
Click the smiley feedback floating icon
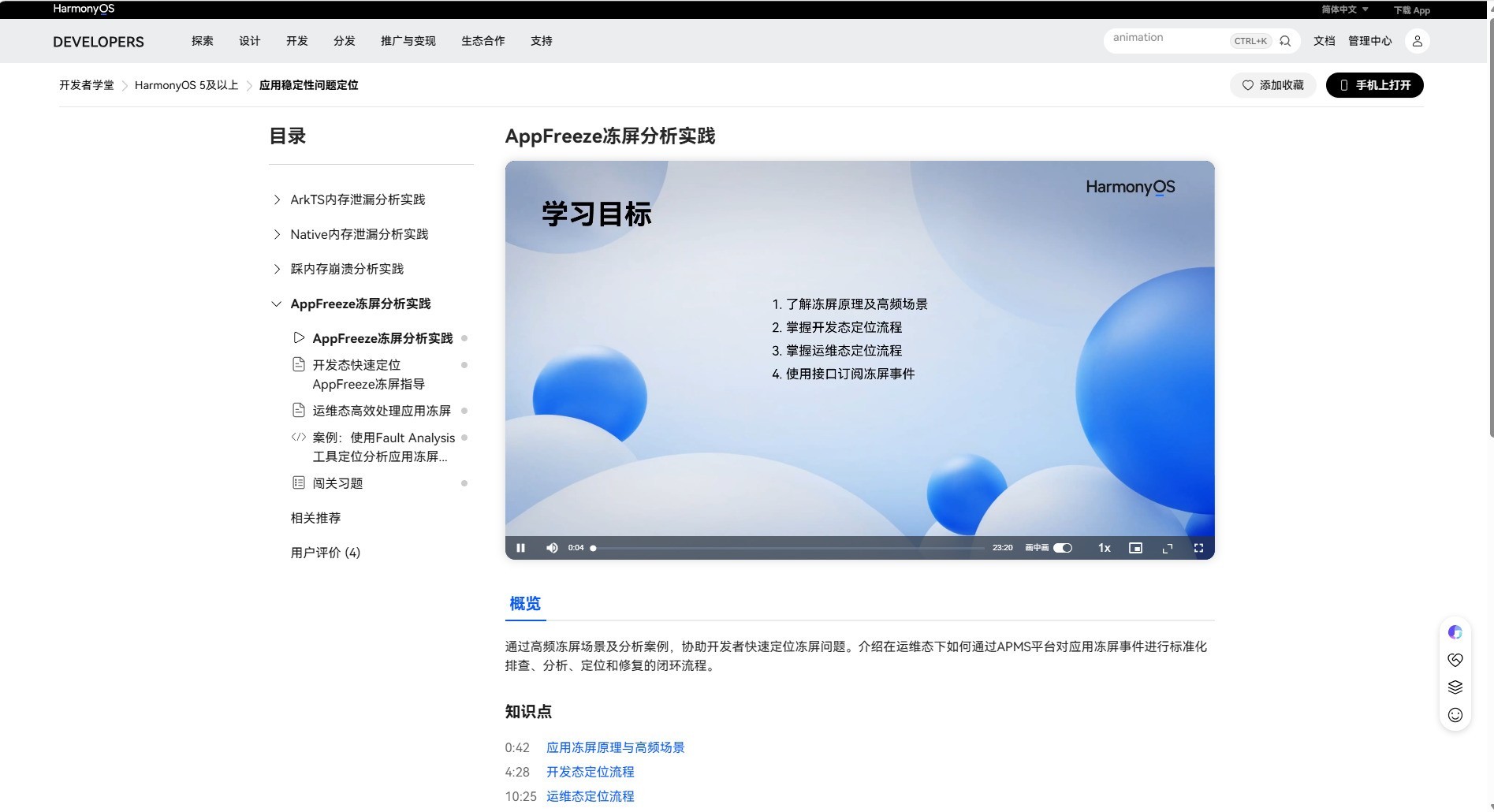(x=1455, y=715)
